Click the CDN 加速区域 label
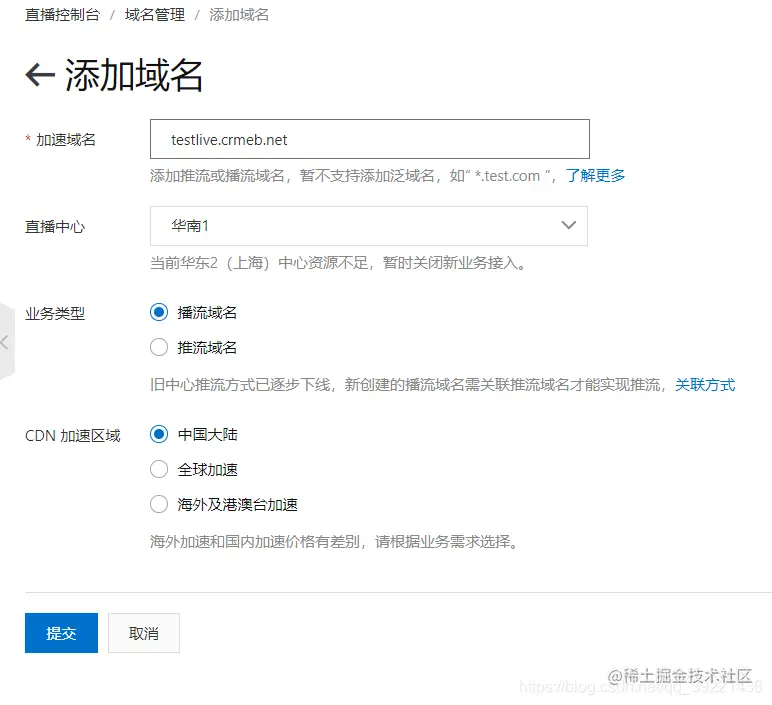 pos(73,436)
